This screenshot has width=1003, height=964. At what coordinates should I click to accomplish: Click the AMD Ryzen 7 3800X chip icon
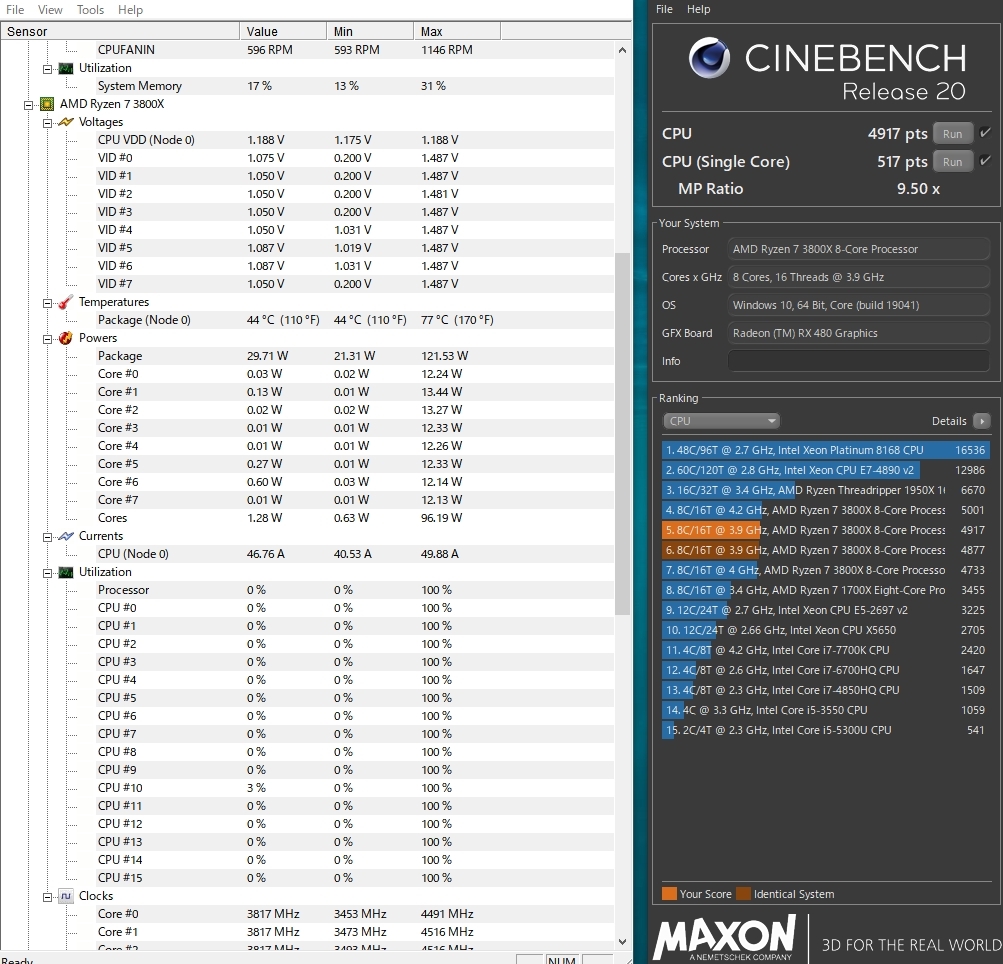coord(47,104)
